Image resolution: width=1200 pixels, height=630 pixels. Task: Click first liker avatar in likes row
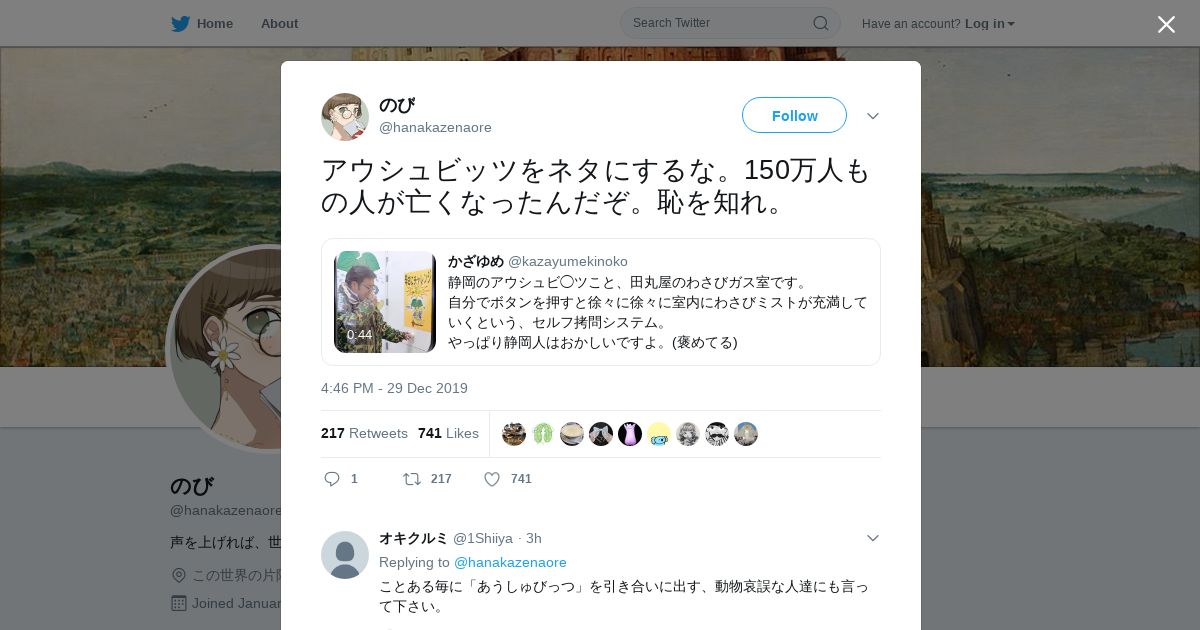point(514,434)
